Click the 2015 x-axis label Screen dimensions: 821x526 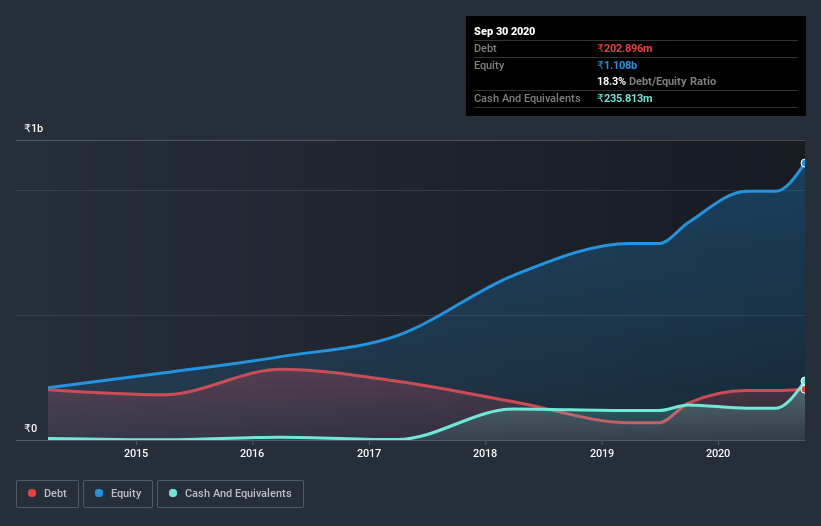point(136,453)
